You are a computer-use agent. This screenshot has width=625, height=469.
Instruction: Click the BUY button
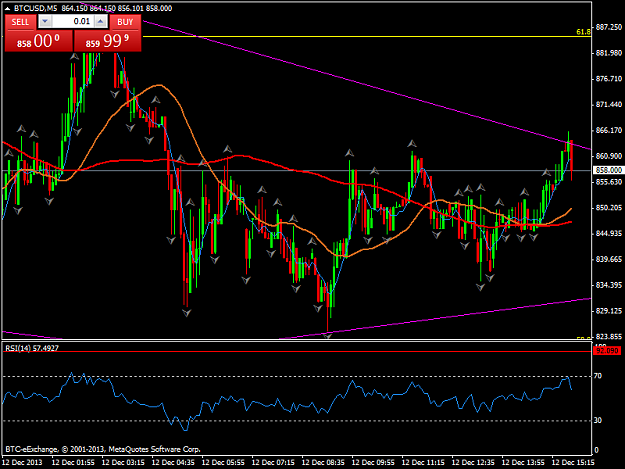click(125, 22)
